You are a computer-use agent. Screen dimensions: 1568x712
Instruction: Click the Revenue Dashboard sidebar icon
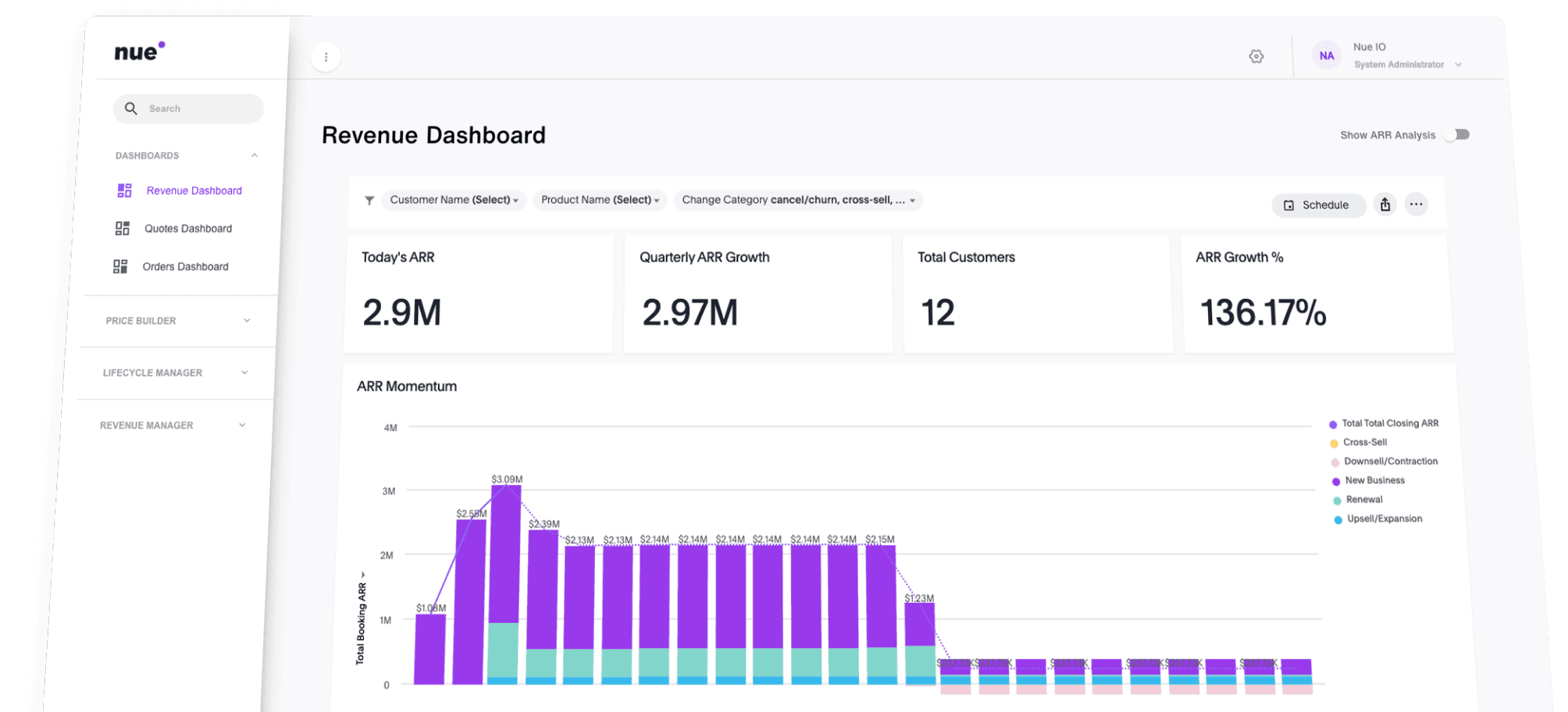[124, 190]
